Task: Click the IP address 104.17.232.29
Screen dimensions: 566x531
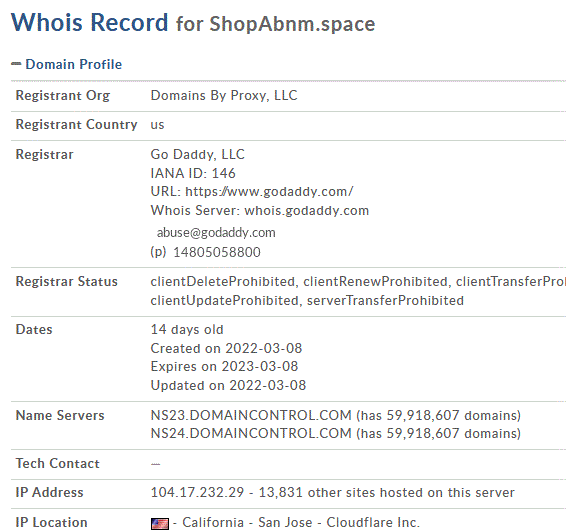Action: tap(197, 492)
